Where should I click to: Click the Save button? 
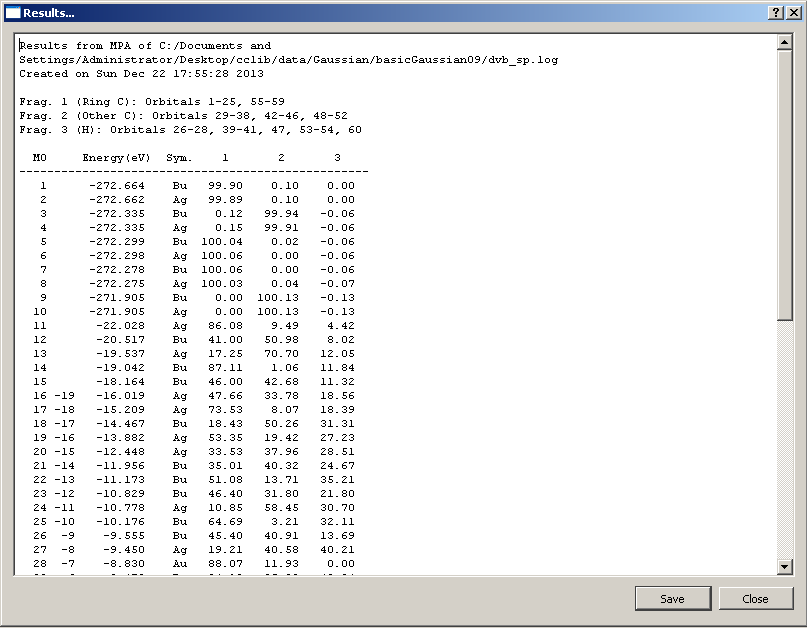click(x=672, y=598)
